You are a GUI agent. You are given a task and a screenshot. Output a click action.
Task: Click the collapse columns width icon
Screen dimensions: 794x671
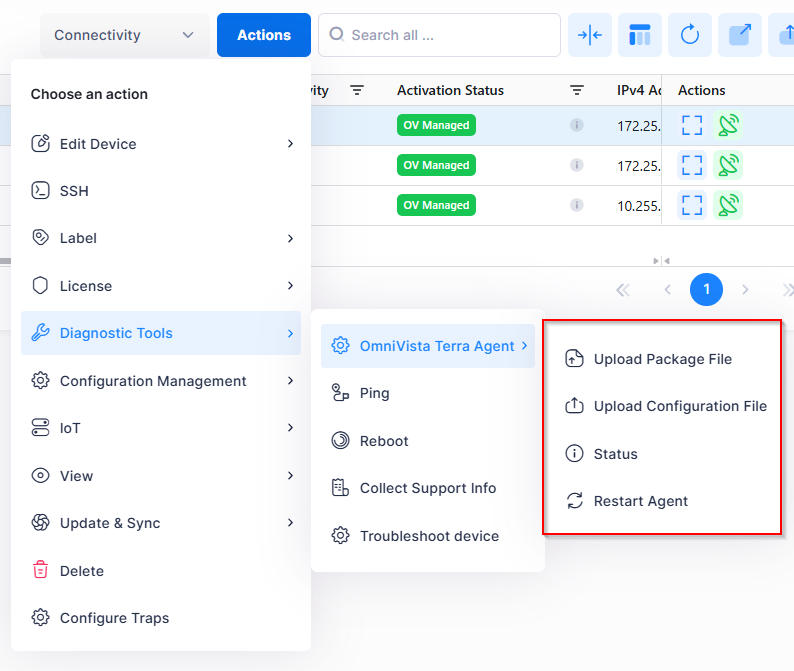point(590,35)
